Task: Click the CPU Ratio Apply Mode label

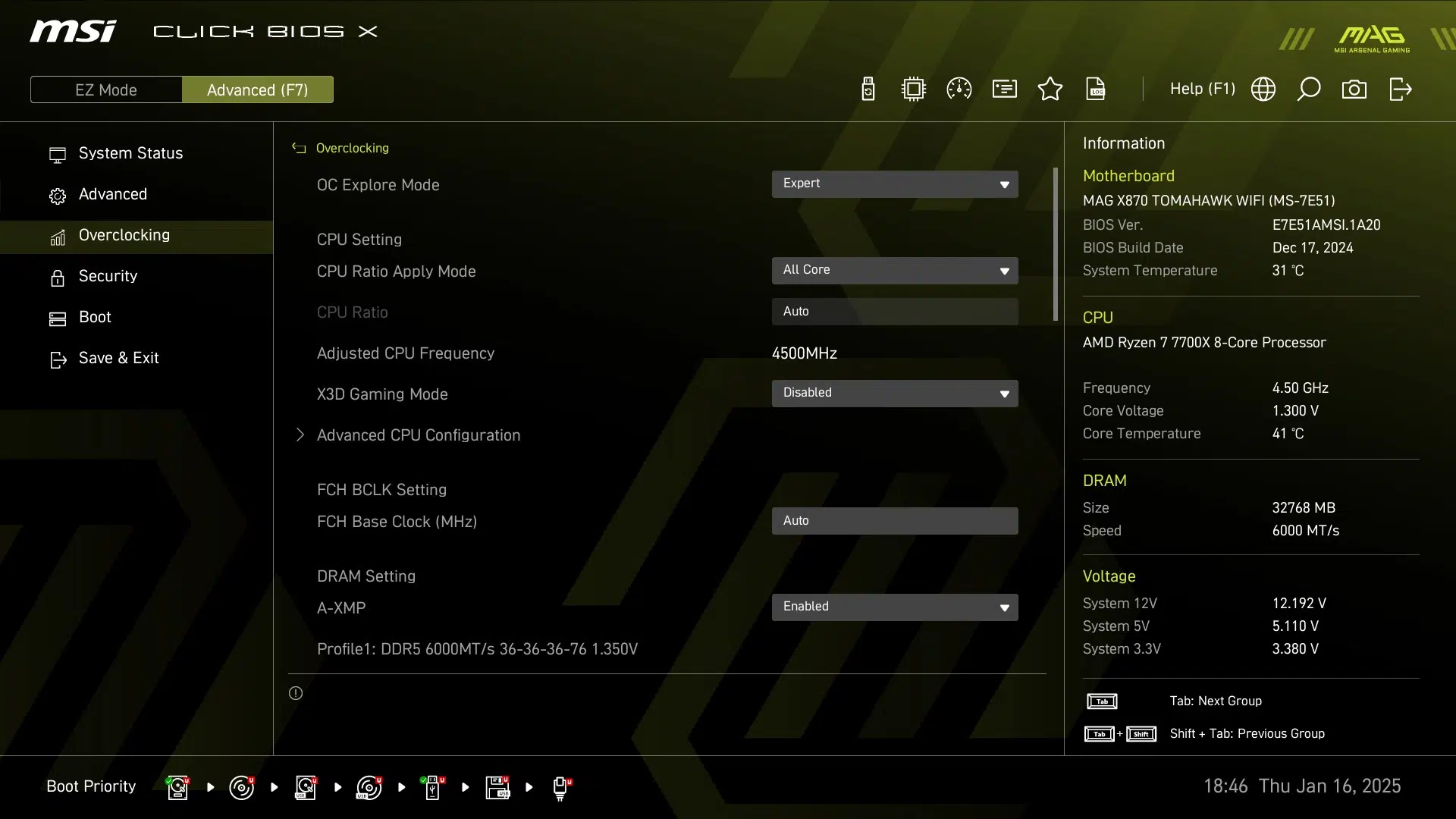Action: click(396, 271)
